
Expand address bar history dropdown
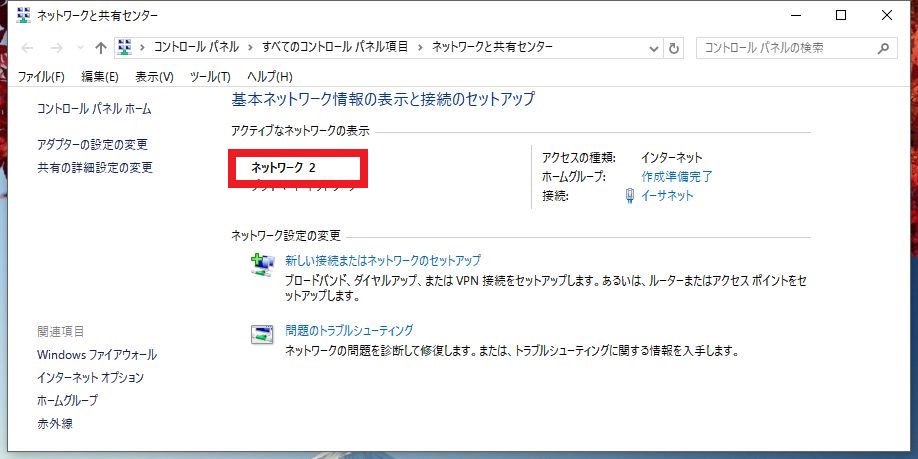[655, 49]
